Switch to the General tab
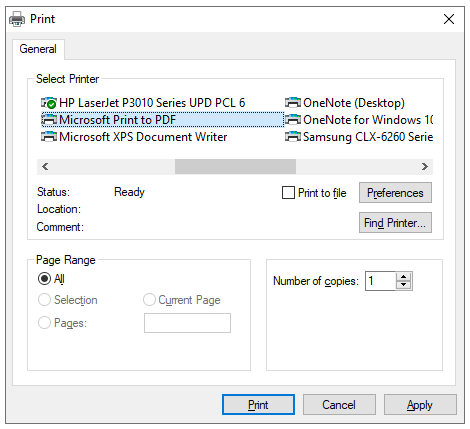Viewport: 470px width, 429px height. click(38, 49)
